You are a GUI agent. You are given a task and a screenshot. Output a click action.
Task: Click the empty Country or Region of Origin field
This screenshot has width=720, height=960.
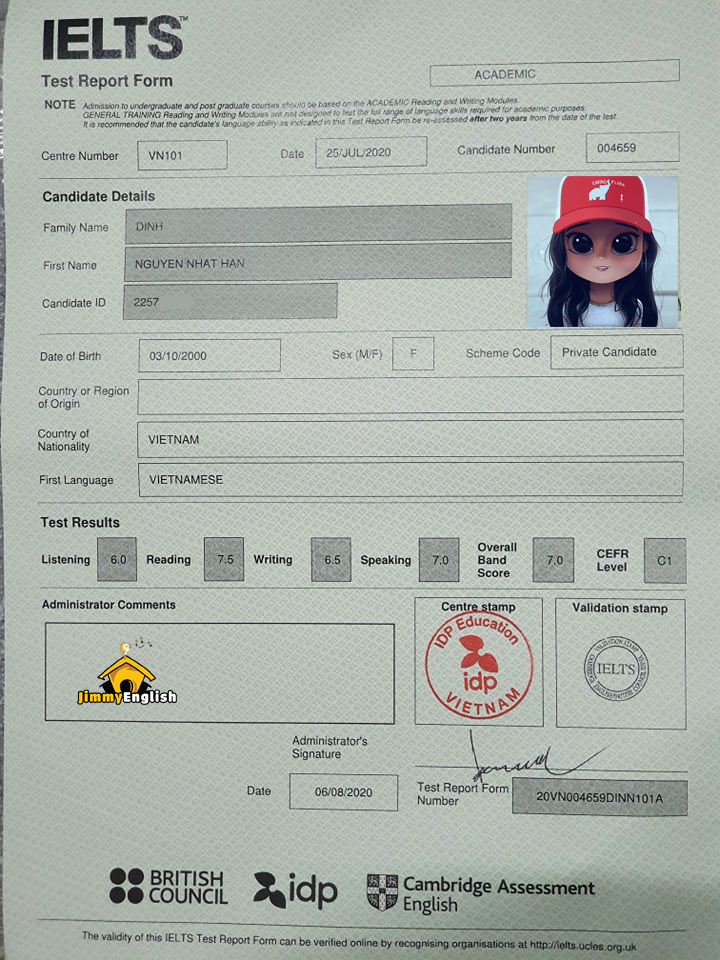click(x=410, y=395)
